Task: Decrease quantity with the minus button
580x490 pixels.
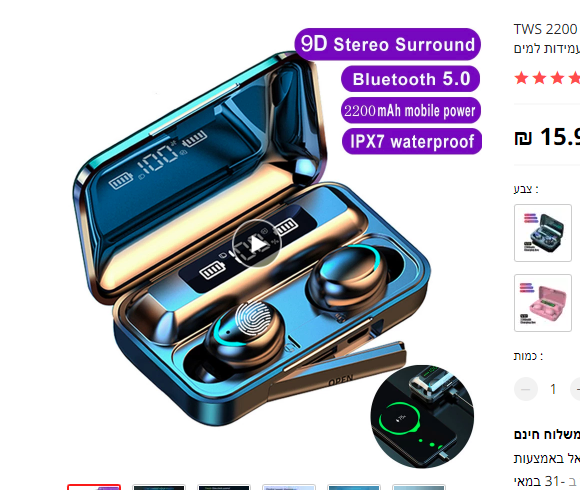Action: coord(526,389)
